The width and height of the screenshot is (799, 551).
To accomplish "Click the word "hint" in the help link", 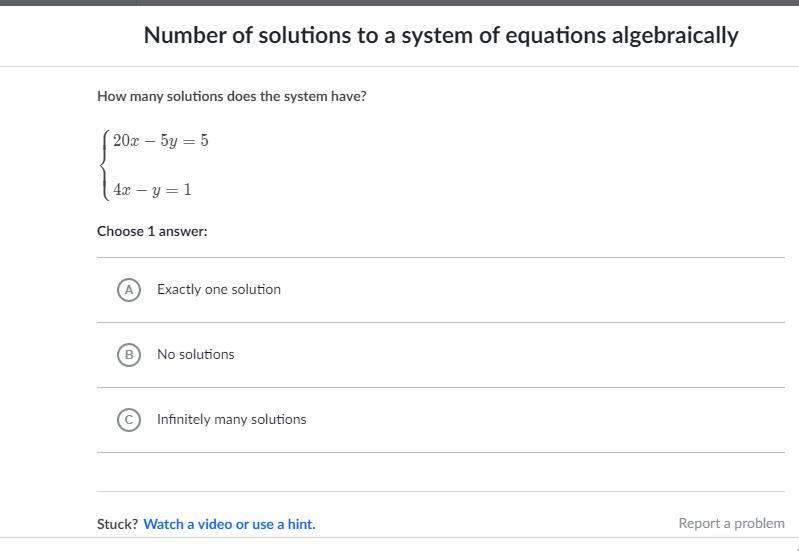I will pos(300,524).
